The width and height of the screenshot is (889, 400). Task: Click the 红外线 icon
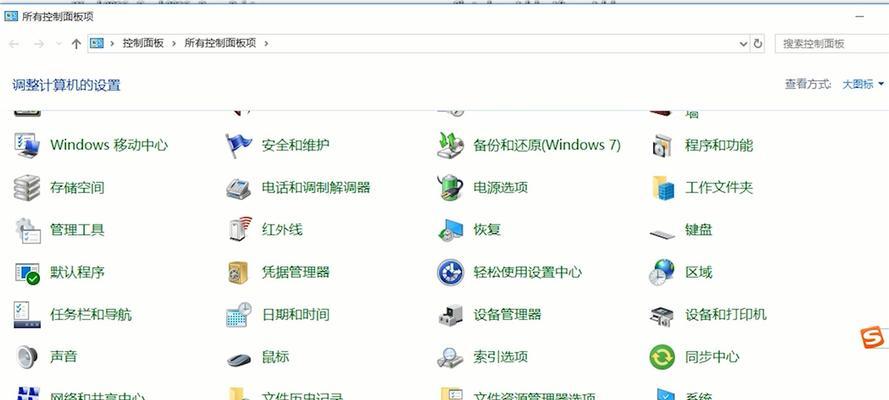click(239, 230)
